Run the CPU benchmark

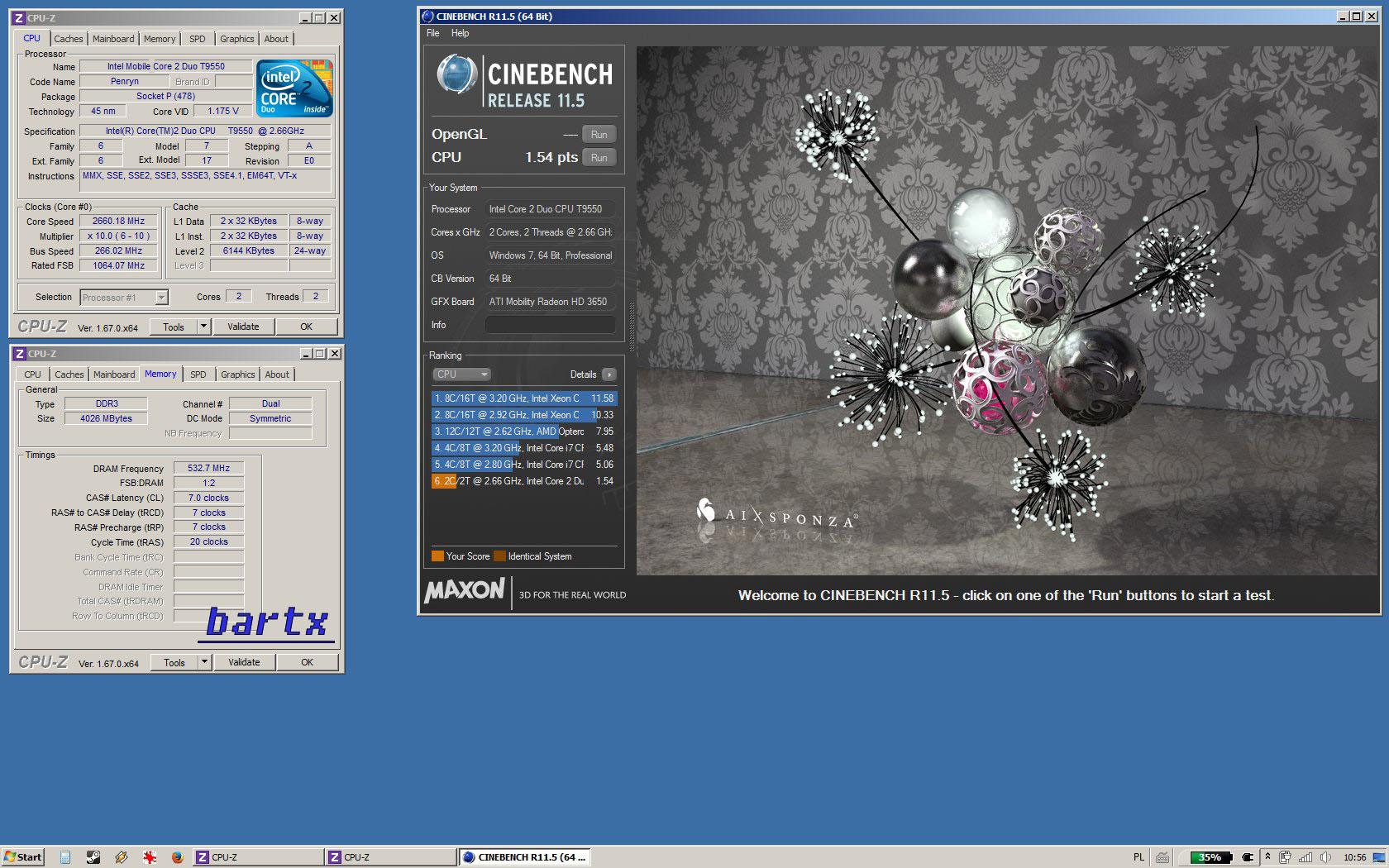(599, 158)
